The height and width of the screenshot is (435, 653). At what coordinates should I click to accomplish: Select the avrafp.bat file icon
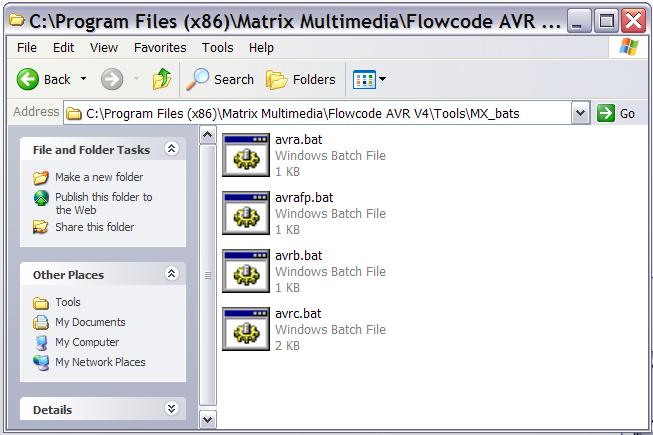point(246,213)
